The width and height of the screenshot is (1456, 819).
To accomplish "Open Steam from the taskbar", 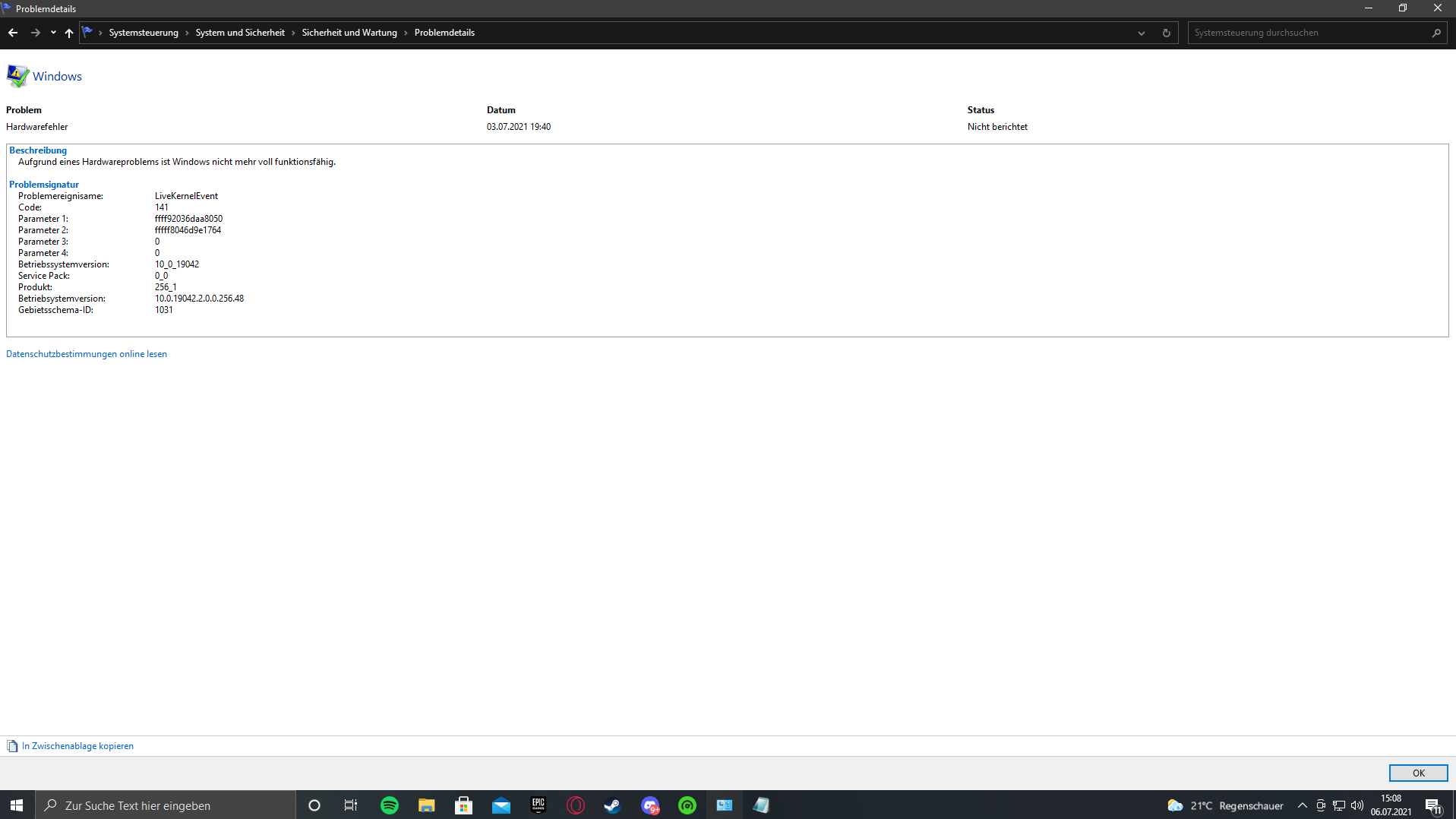I will [613, 805].
